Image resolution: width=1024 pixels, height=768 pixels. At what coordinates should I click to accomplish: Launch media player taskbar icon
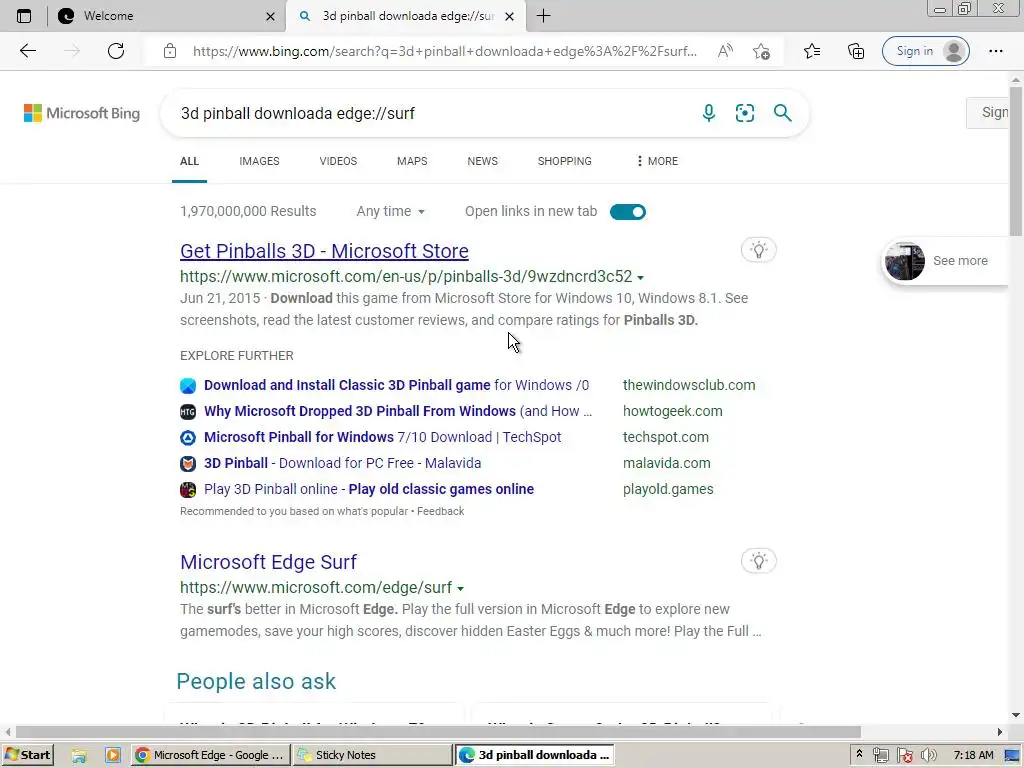click(x=112, y=755)
